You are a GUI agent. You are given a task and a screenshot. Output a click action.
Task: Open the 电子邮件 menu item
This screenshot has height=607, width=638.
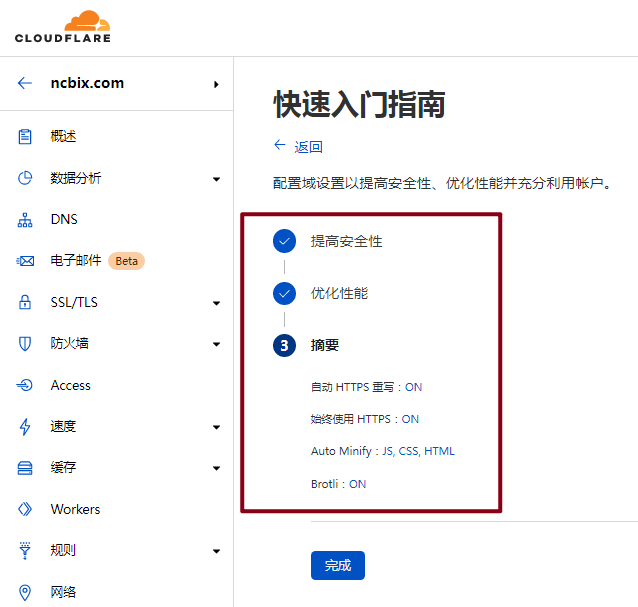tap(76, 260)
